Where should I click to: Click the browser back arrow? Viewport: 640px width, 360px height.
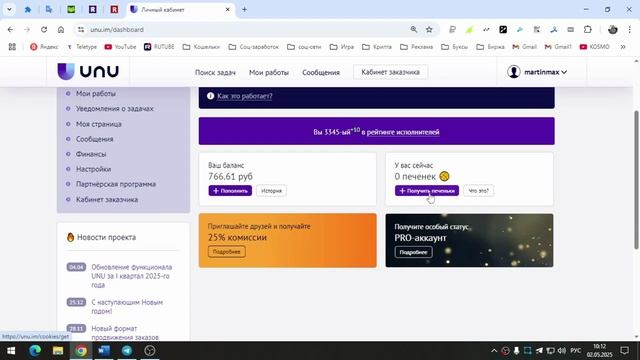click(10, 29)
